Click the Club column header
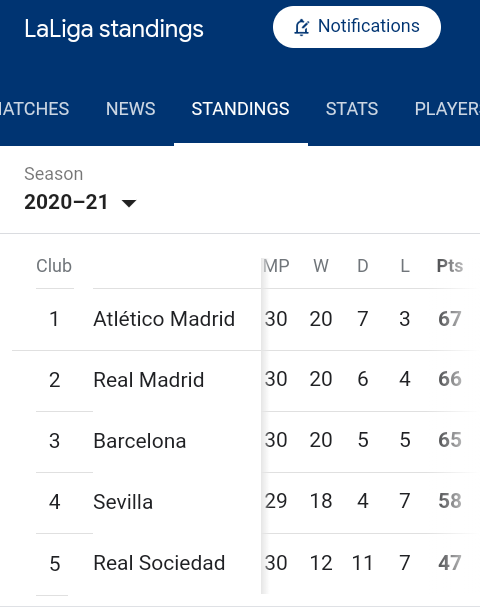 click(54, 266)
